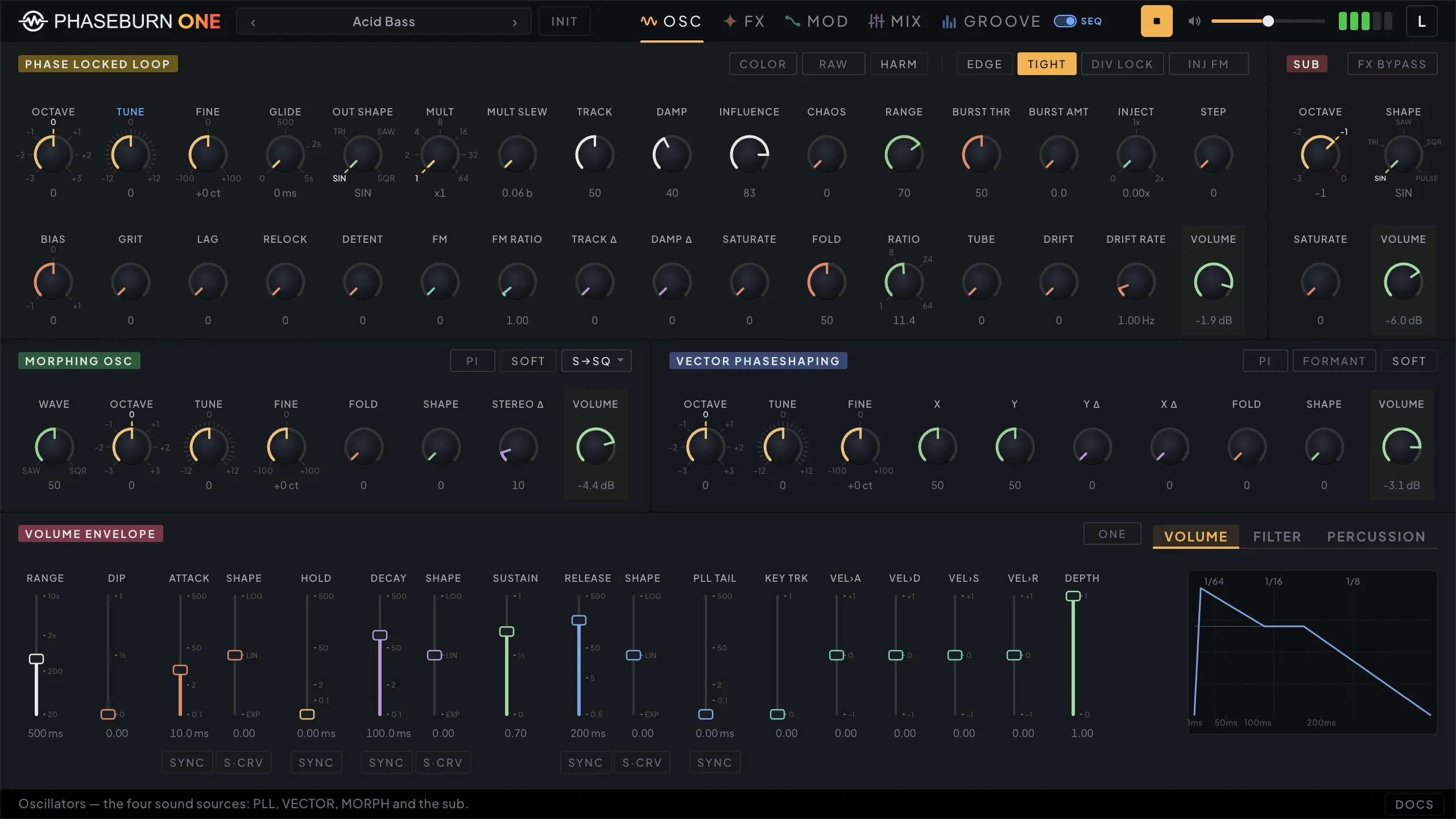Click the STEREO Δ knob
1456x819 pixels.
tap(518, 446)
